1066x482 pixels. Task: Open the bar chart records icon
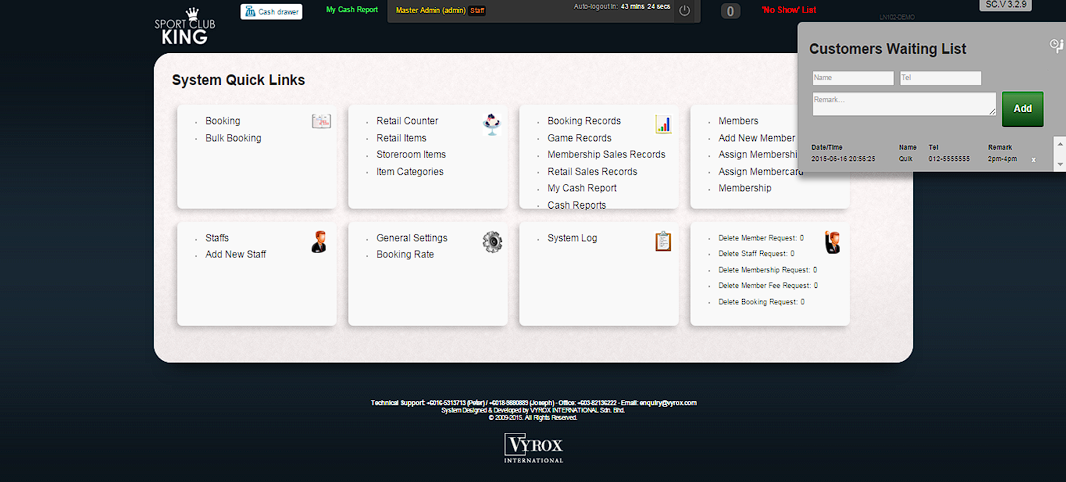tap(663, 124)
